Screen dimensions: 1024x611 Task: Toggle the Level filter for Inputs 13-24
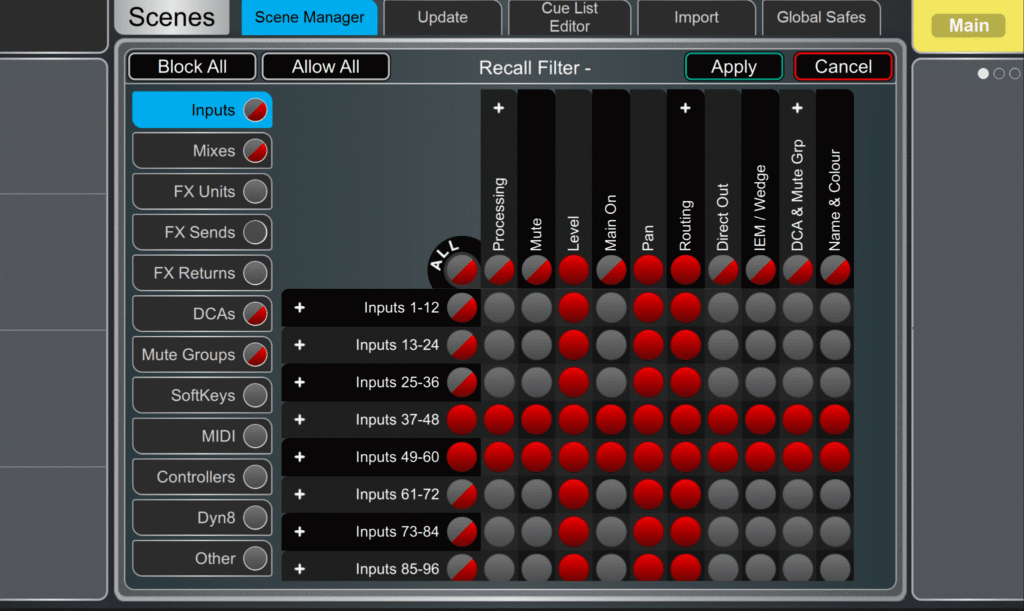tap(574, 345)
